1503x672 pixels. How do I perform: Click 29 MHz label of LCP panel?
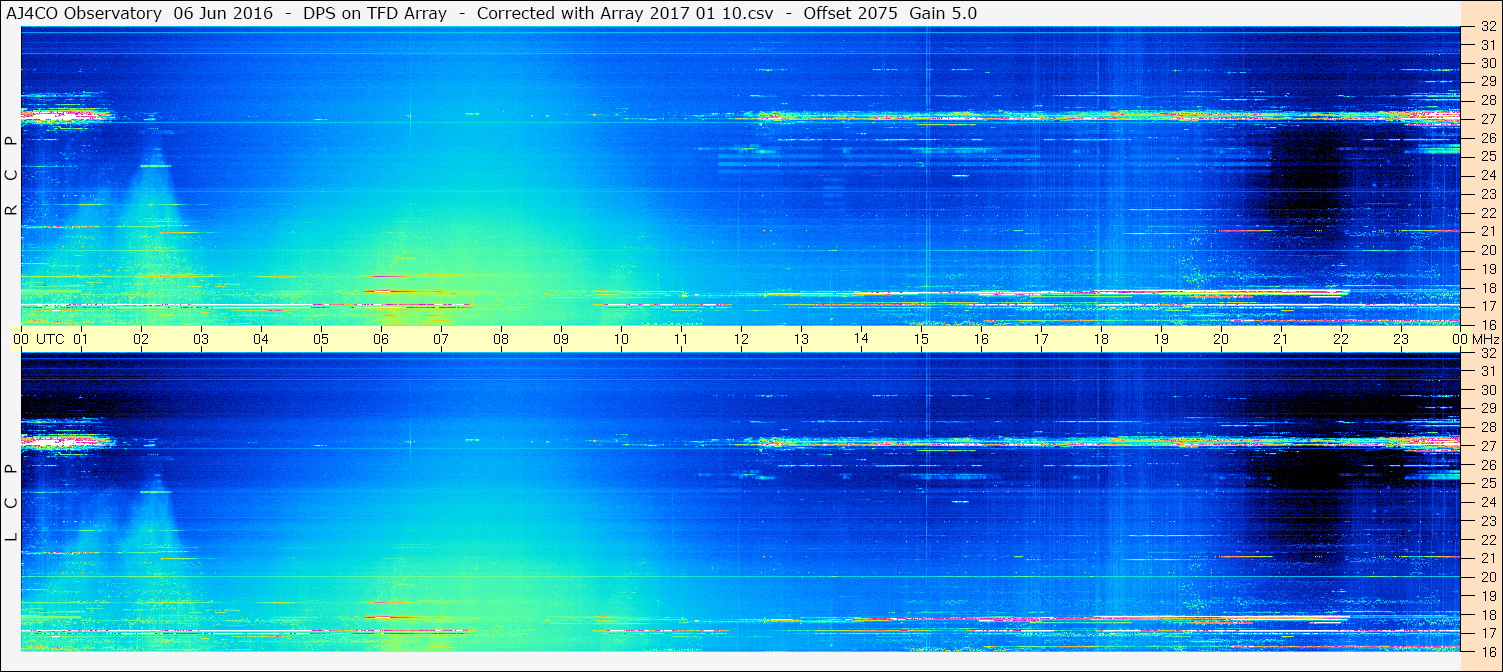(x=1489, y=408)
